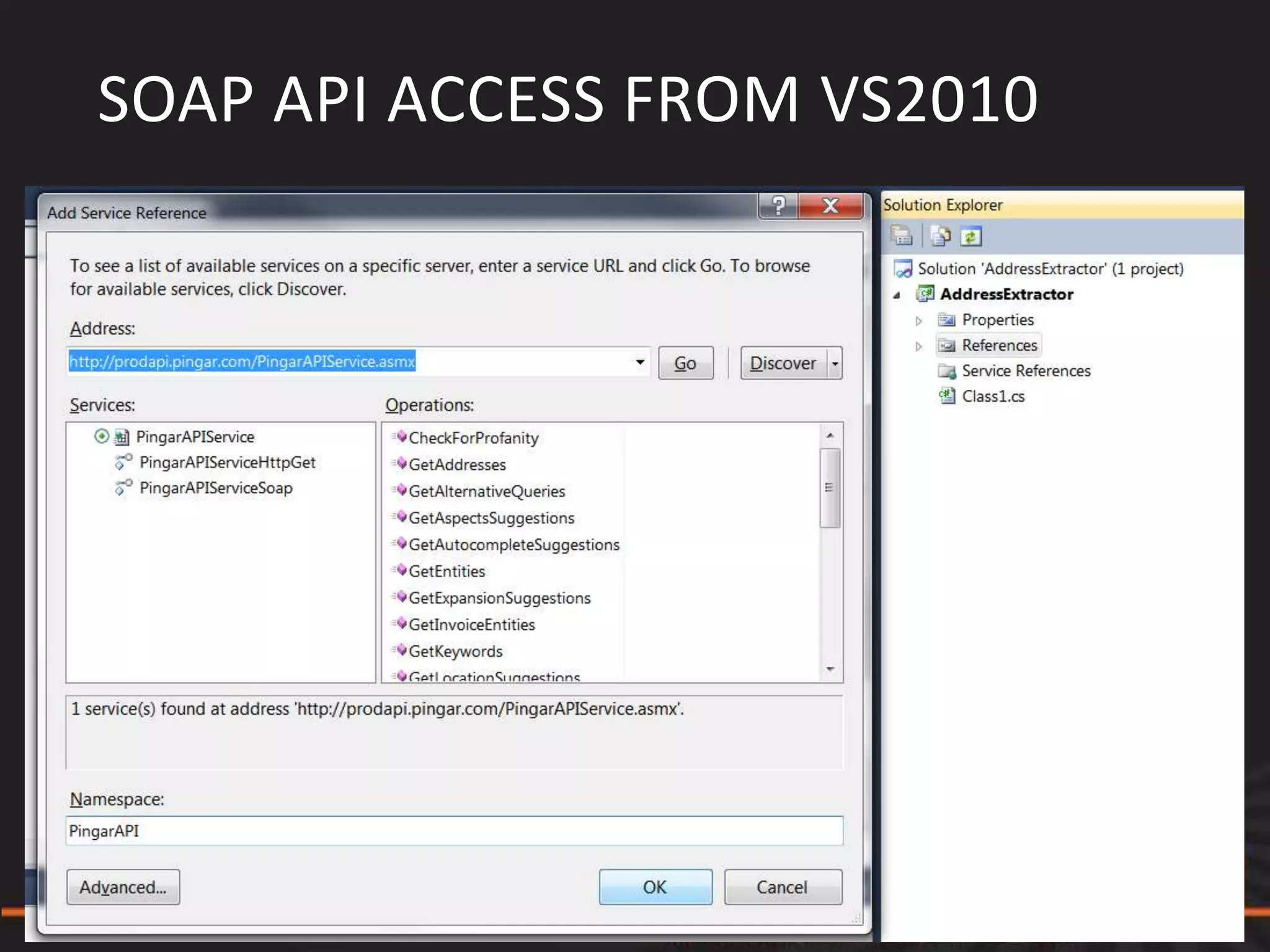Collapse the AddressExtractor project node
Image resolution: width=1270 pixels, height=952 pixels.
897,295
